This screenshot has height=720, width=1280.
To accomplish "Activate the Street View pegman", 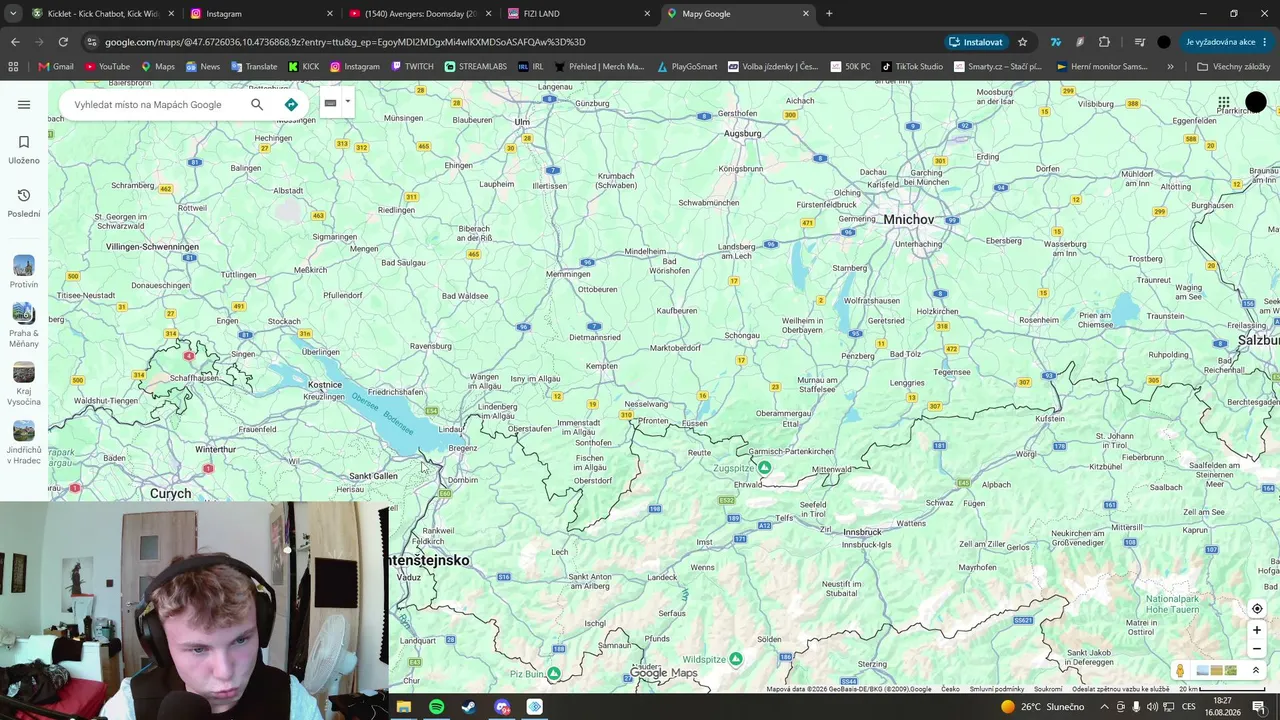I will [x=1180, y=671].
